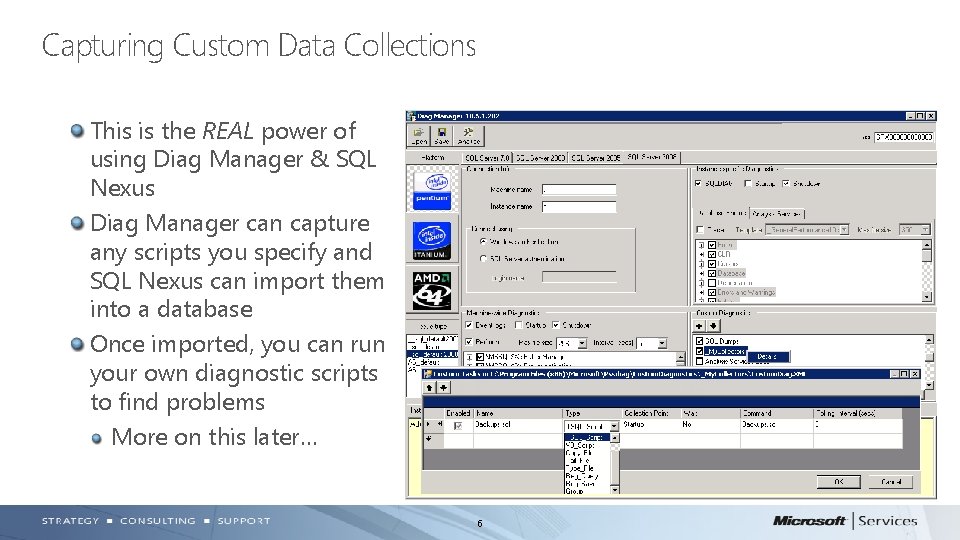
Task: Click the Startup value in Collection Point cell
Action: pos(634,424)
